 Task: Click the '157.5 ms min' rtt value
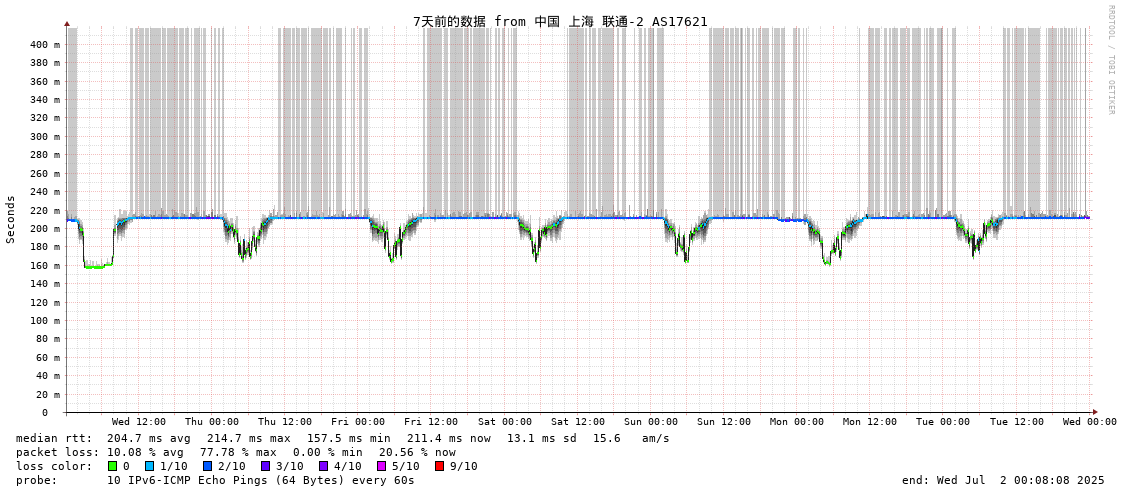click(x=348, y=438)
